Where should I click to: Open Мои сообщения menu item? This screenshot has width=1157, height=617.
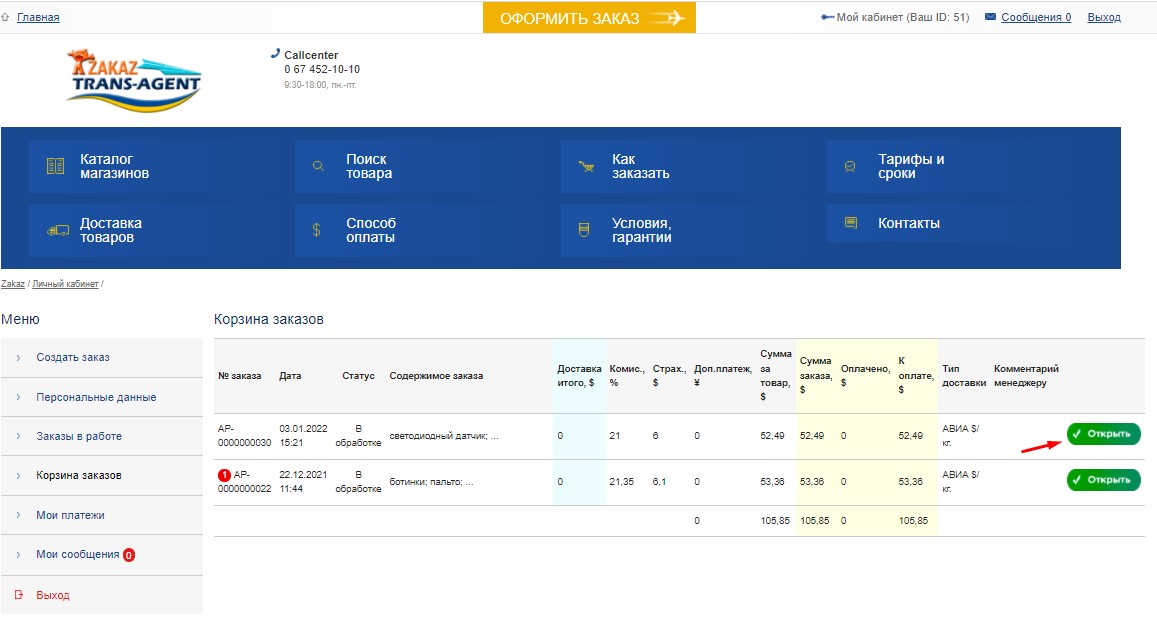[x=77, y=554]
